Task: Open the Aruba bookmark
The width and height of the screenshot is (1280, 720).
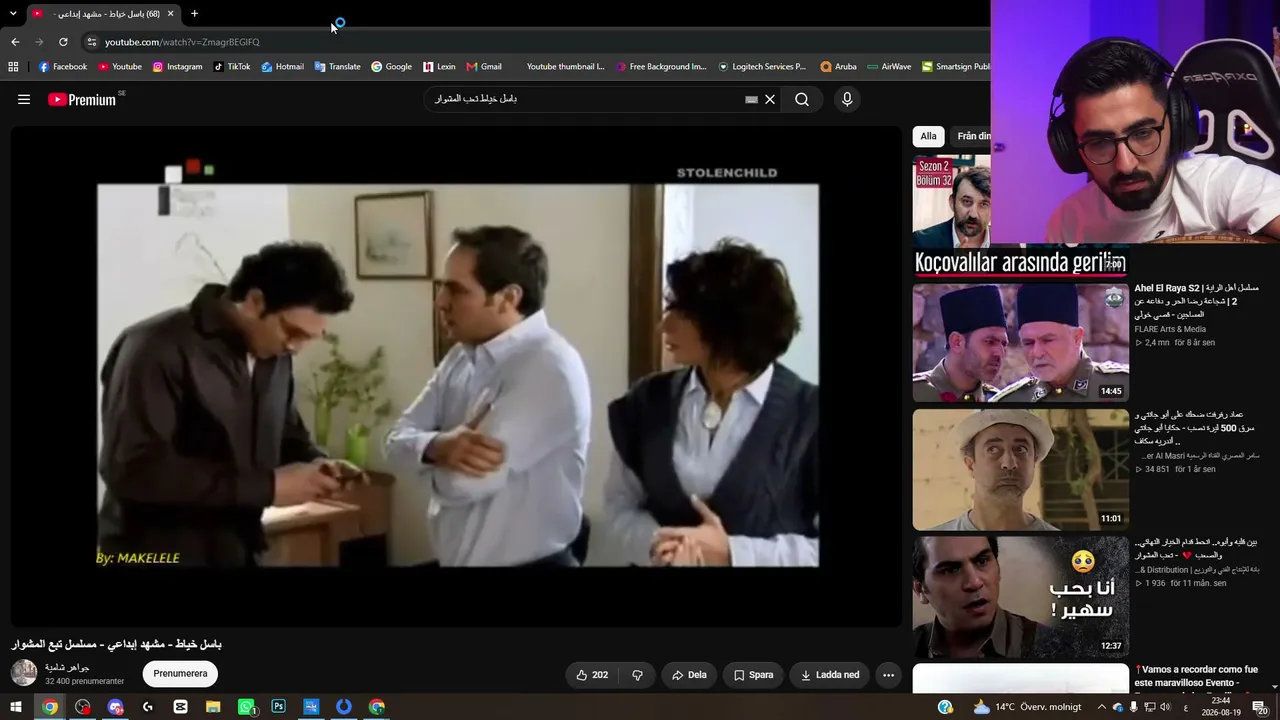Action: [x=838, y=67]
